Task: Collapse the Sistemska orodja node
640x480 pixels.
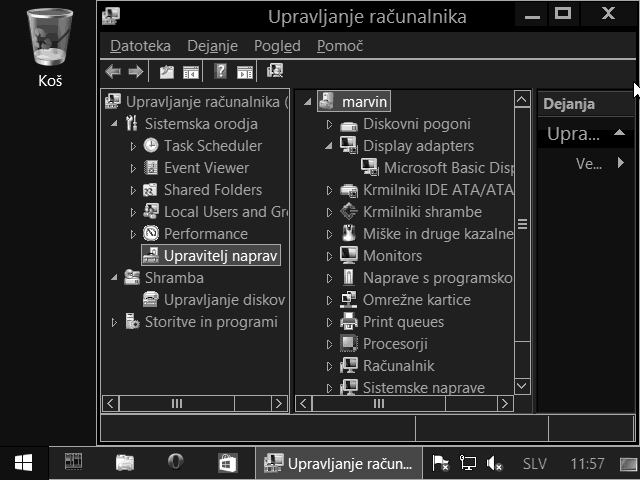Action: pyautogui.click(x=114, y=123)
